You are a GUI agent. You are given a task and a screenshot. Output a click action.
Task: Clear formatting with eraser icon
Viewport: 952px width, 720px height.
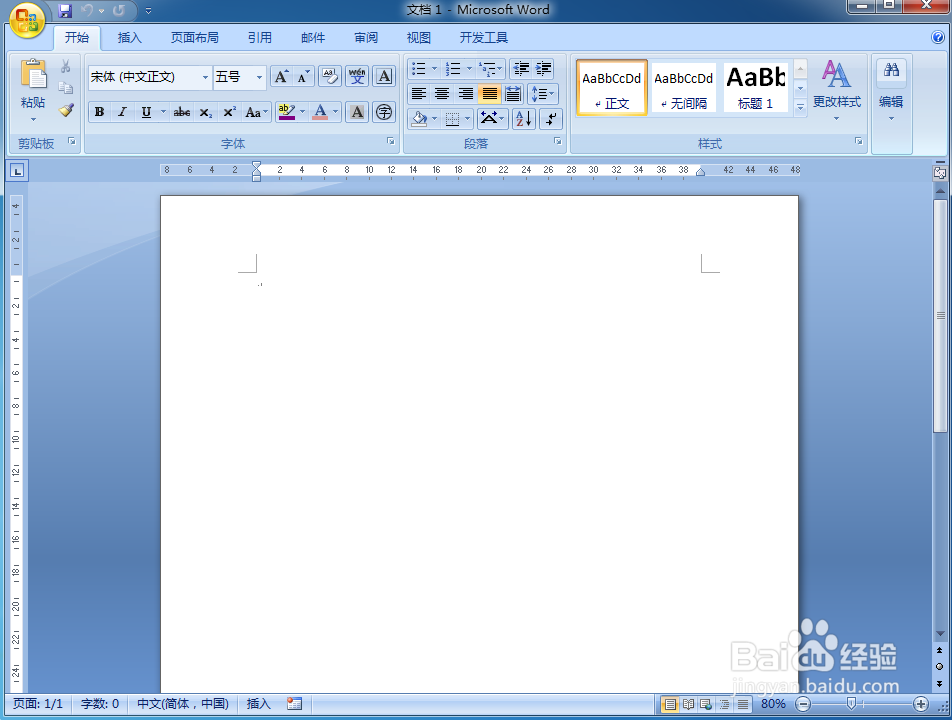330,77
